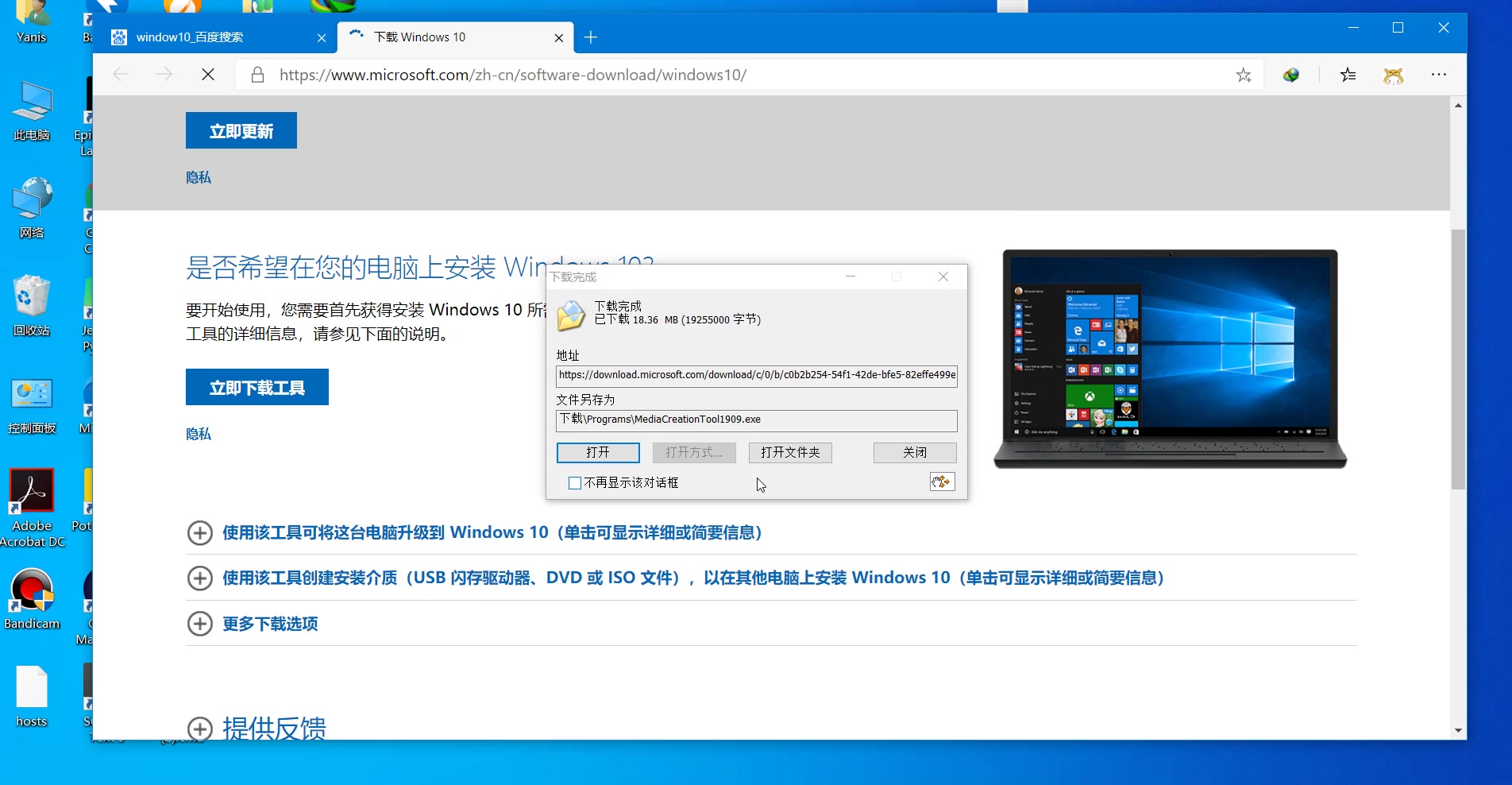Expand 更多下载选项 section
The image size is (1512, 785).
[x=270, y=624]
